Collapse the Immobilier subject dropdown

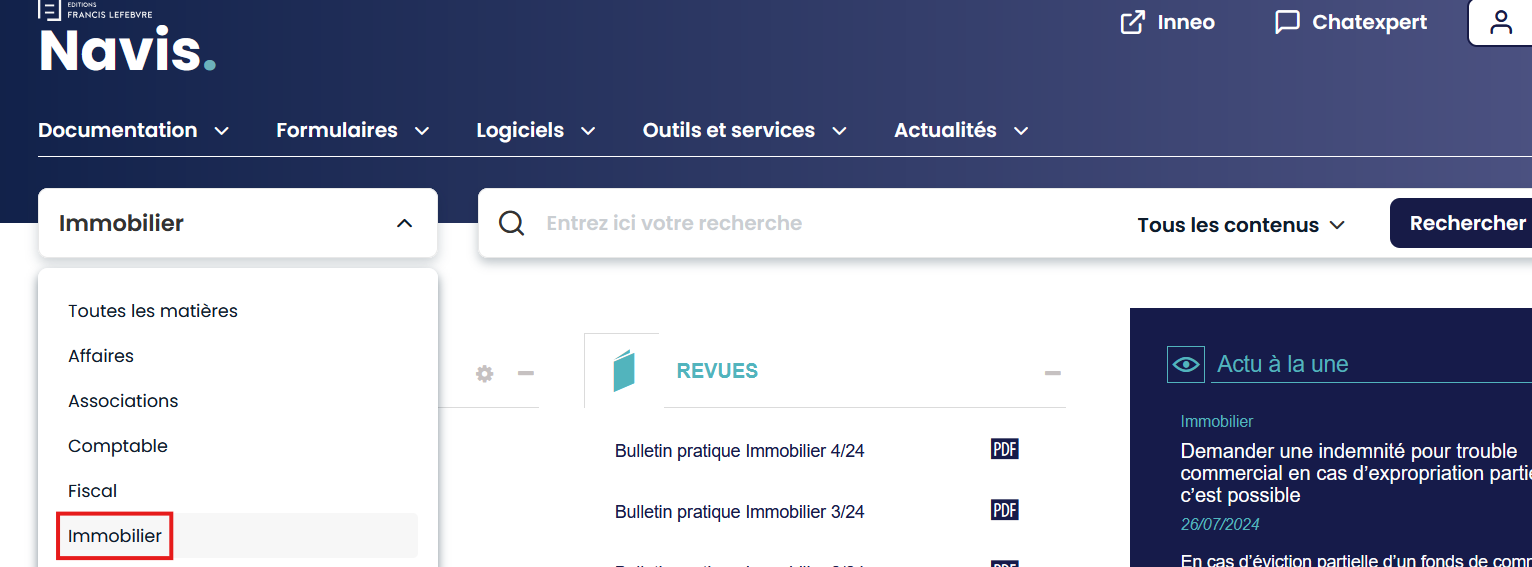click(x=404, y=223)
